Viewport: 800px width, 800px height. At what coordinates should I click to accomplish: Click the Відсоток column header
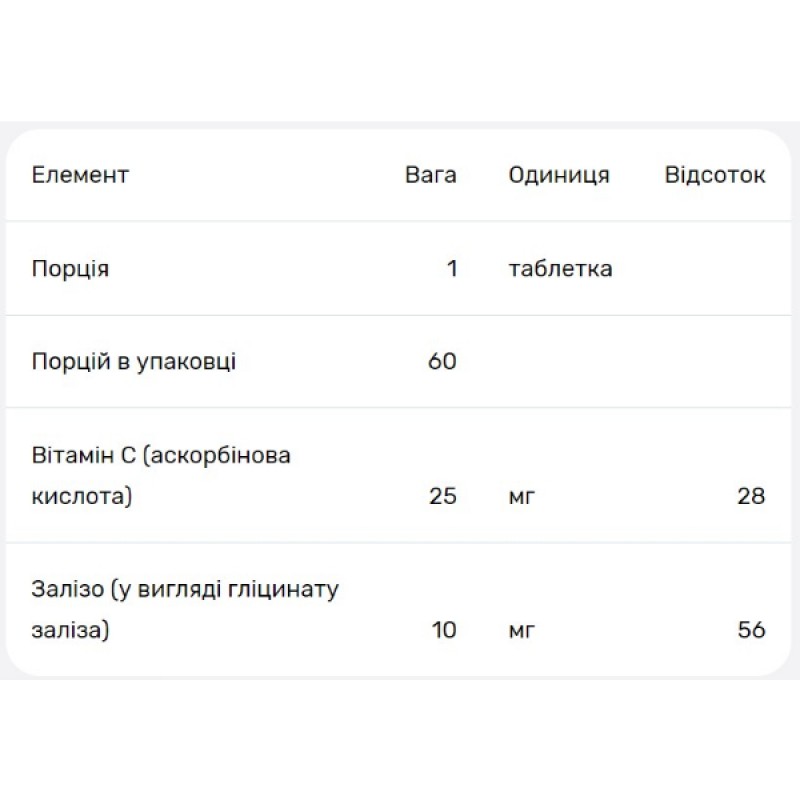(715, 175)
